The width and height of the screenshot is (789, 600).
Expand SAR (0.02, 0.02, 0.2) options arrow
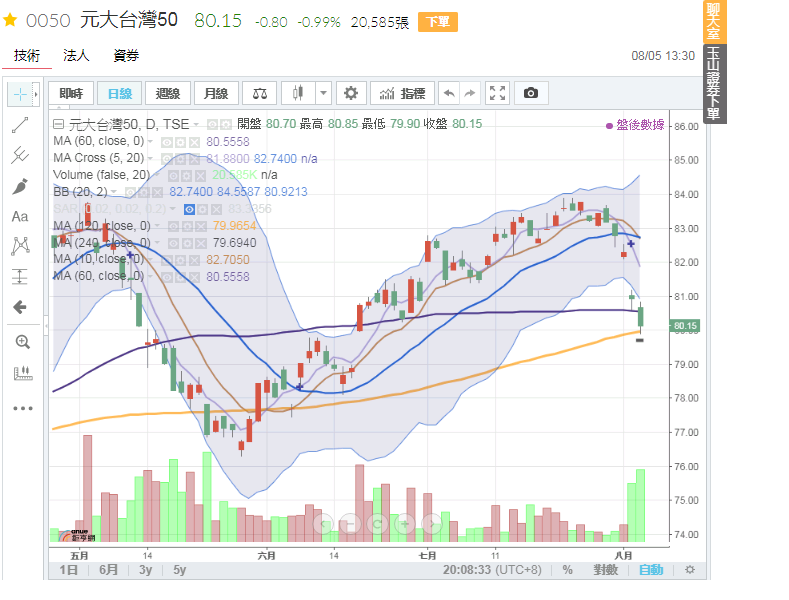point(173,209)
